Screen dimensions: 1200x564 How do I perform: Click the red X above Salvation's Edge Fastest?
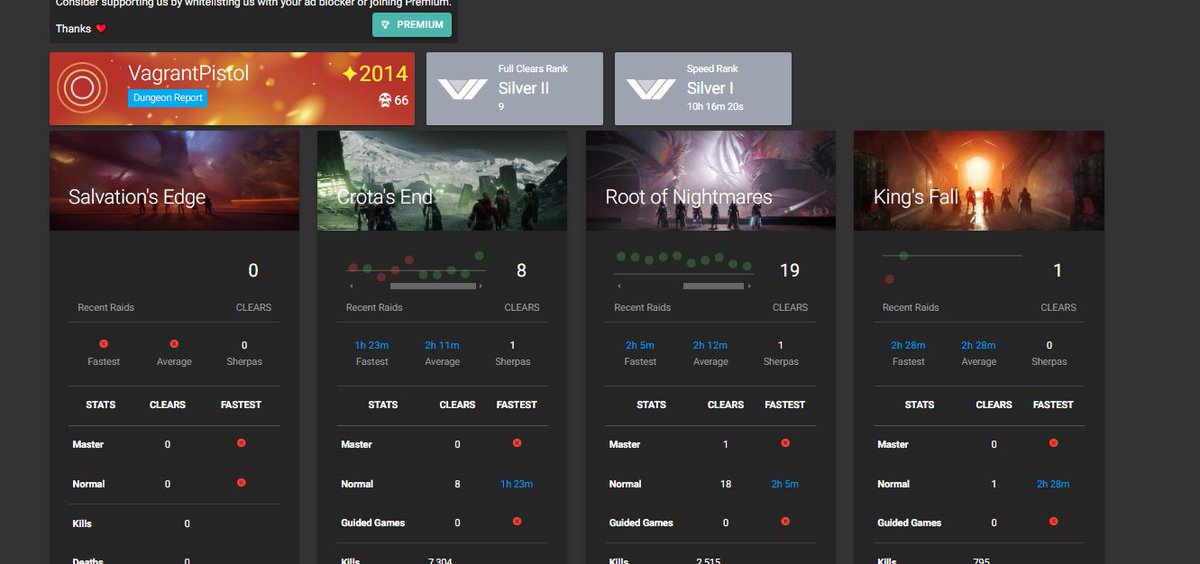point(103,344)
